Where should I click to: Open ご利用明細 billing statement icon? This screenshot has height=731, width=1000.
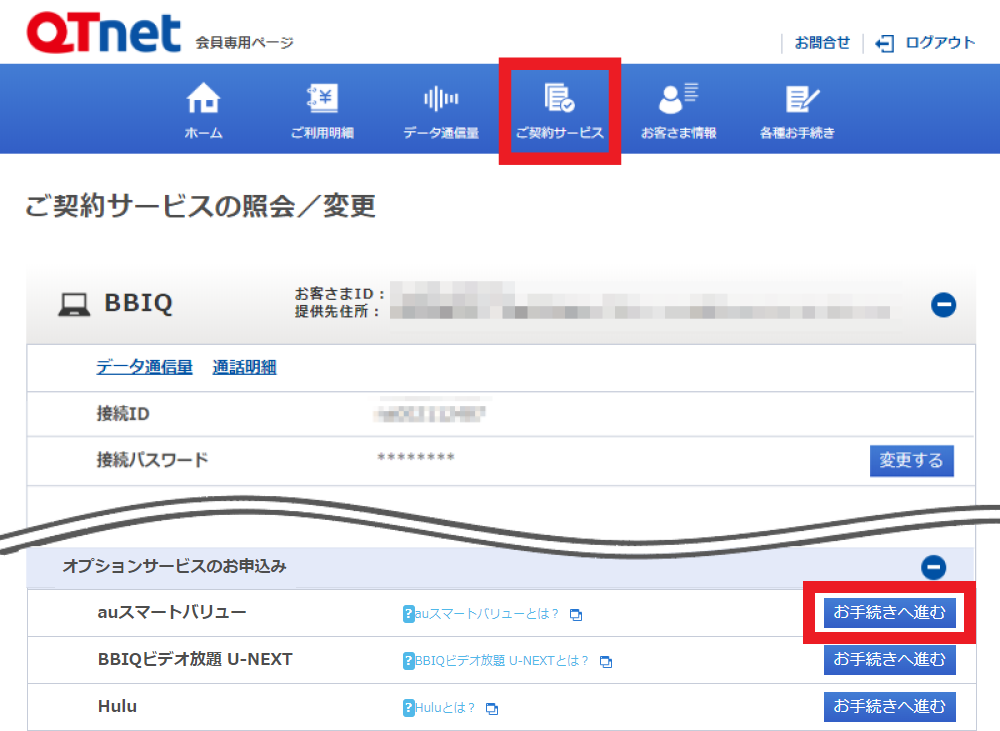point(322,99)
